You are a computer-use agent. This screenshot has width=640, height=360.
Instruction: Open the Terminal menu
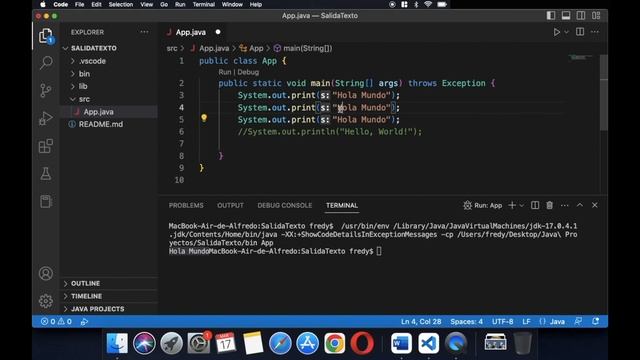click(203, 4)
